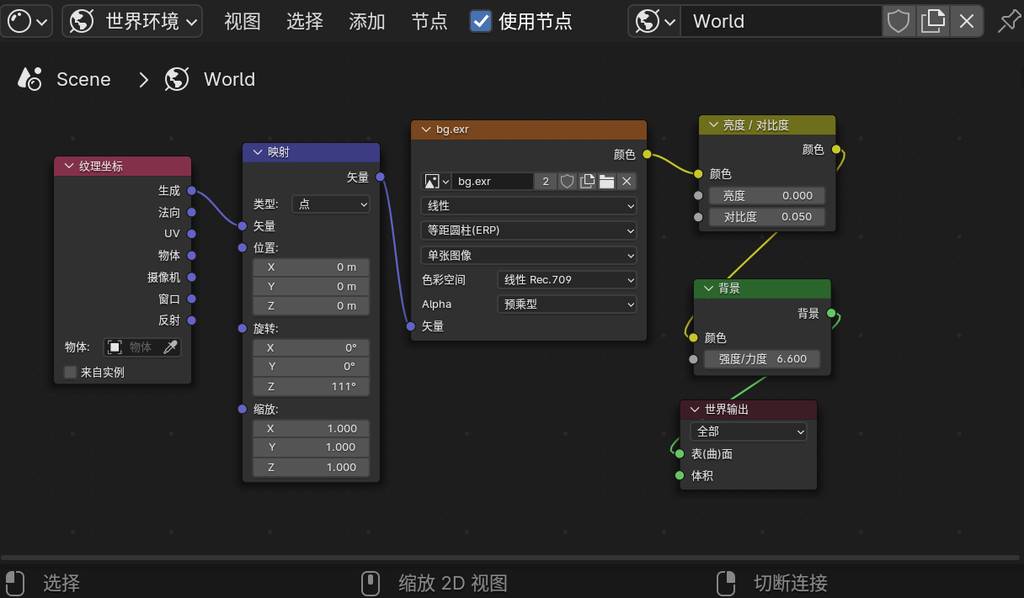Toggle fake user shield on bg.exr image
Image resolution: width=1024 pixels, height=598 pixels.
(567, 181)
